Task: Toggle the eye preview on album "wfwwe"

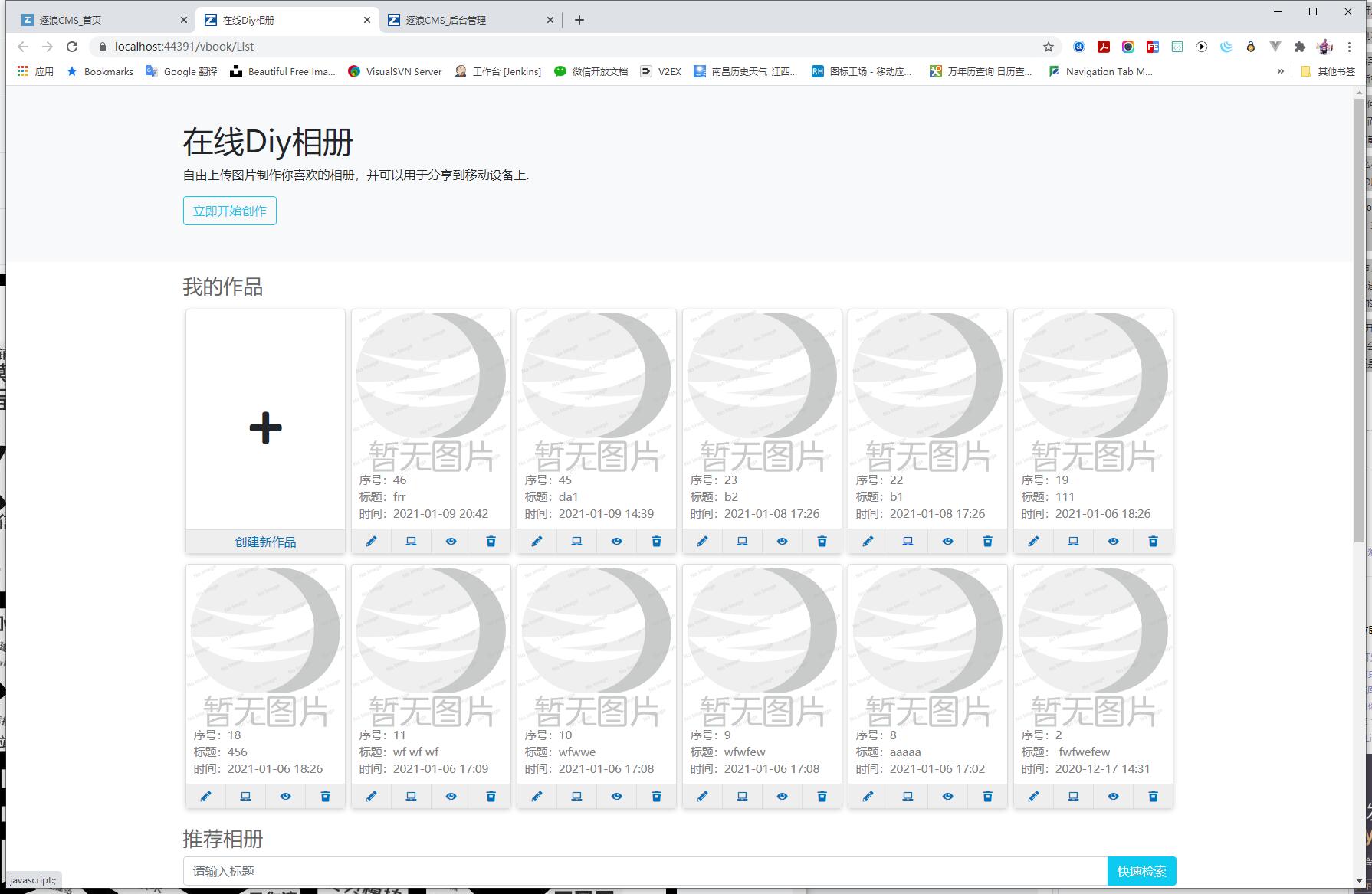Action: [616, 796]
